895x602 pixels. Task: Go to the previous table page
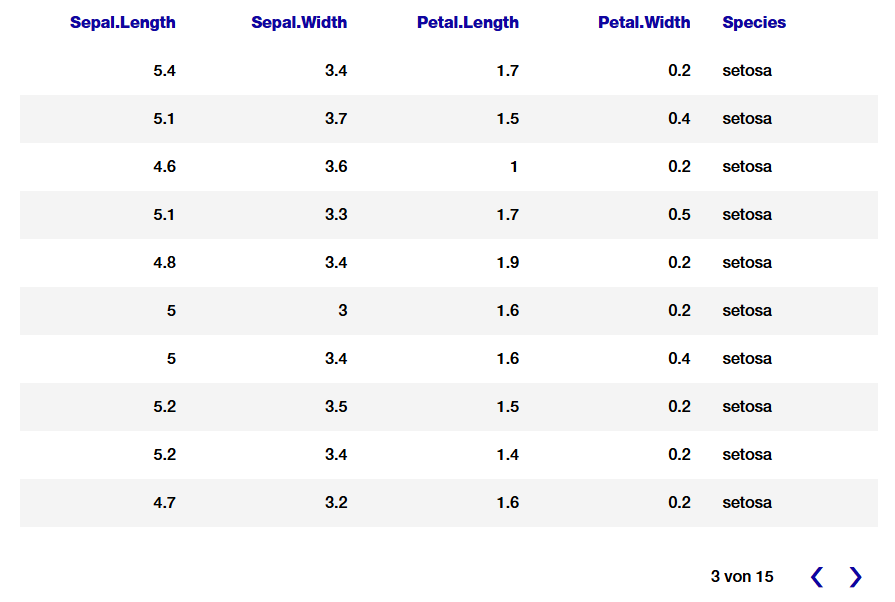pos(817,577)
